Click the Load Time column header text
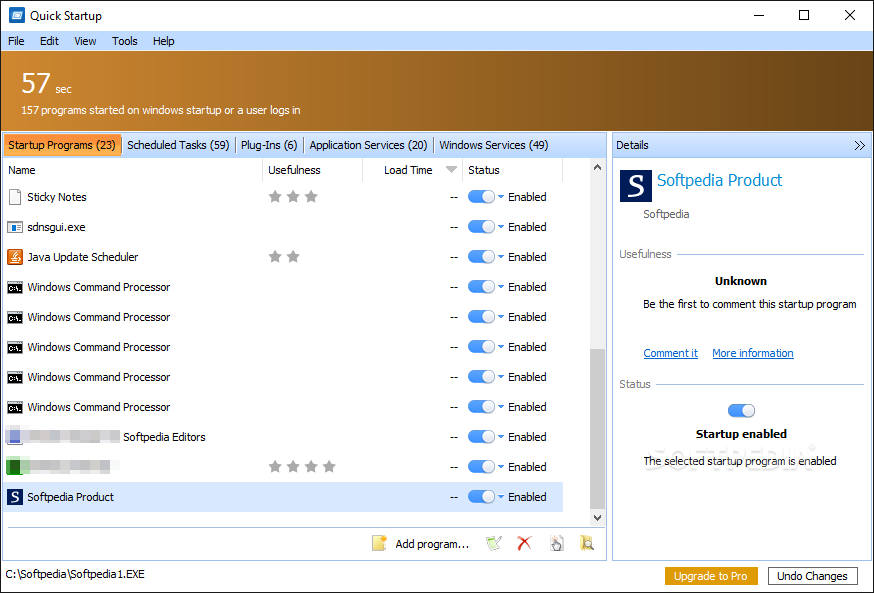This screenshot has height=593, width=874. coord(408,170)
